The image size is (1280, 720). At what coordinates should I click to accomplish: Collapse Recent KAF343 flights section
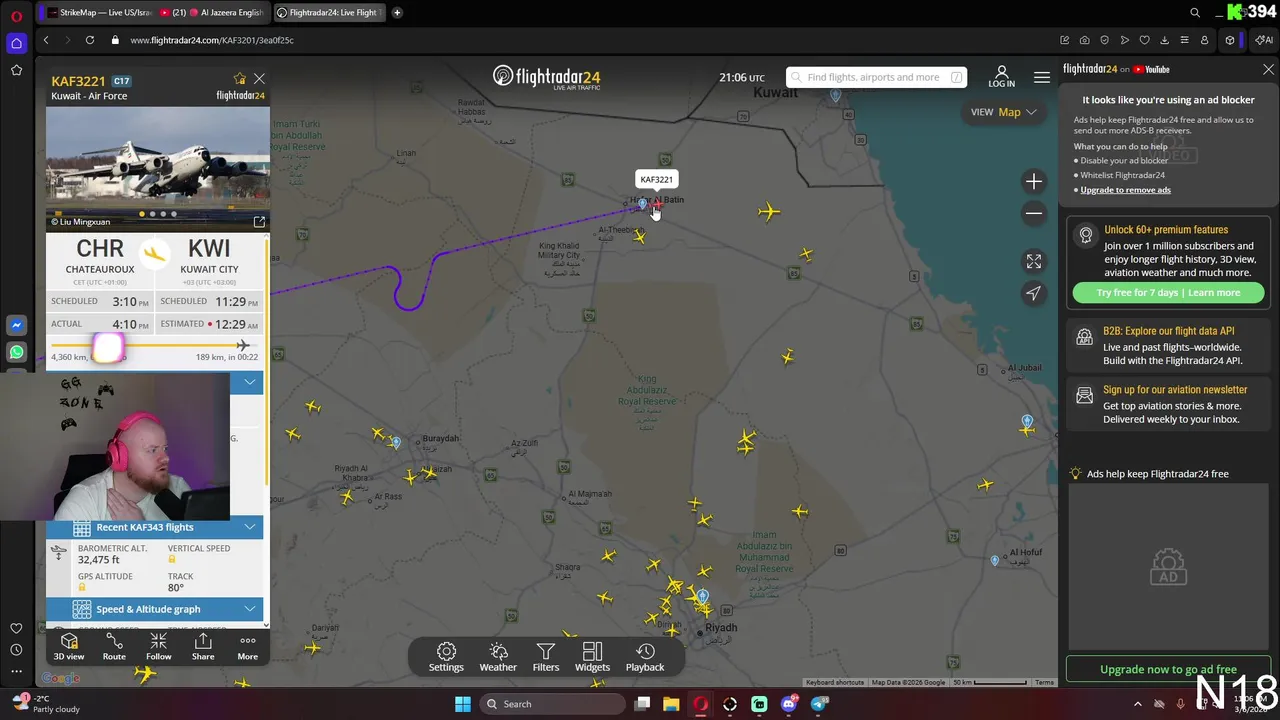click(x=250, y=527)
